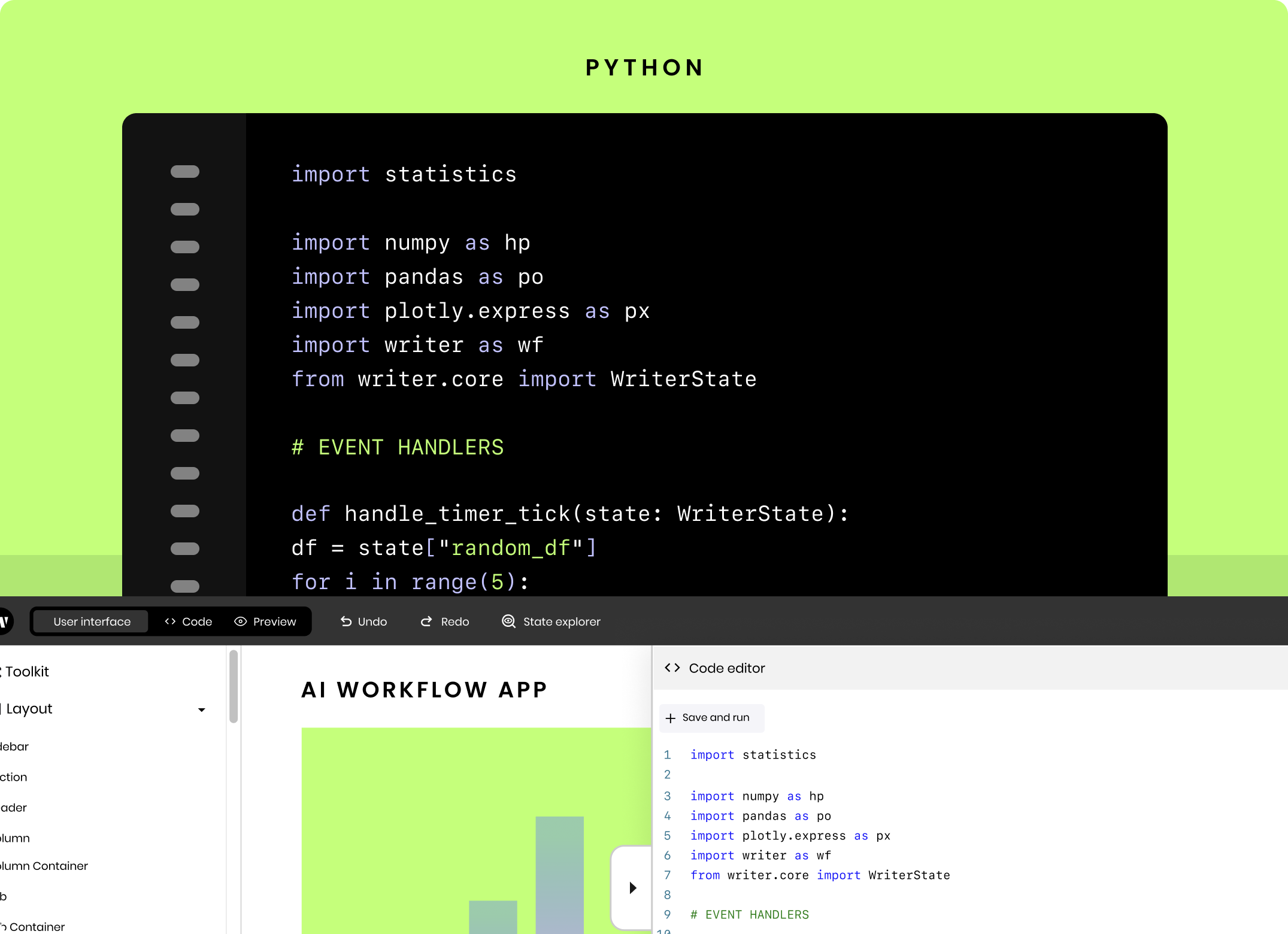The height and width of the screenshot is (934, 1288).
Task: Click the Writer logo icon
Action: tap(4, 621)
